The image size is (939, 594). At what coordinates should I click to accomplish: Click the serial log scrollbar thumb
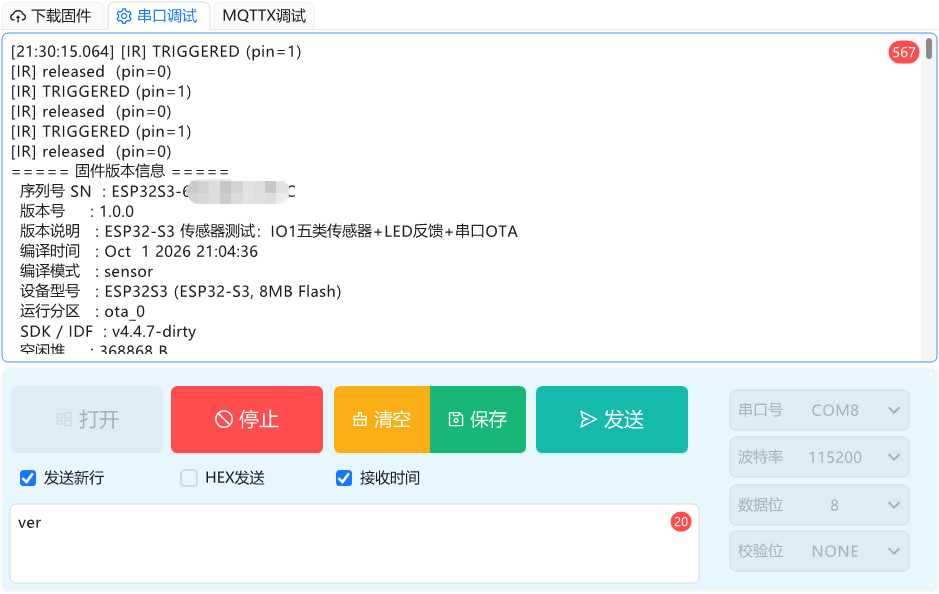[929, 48]
